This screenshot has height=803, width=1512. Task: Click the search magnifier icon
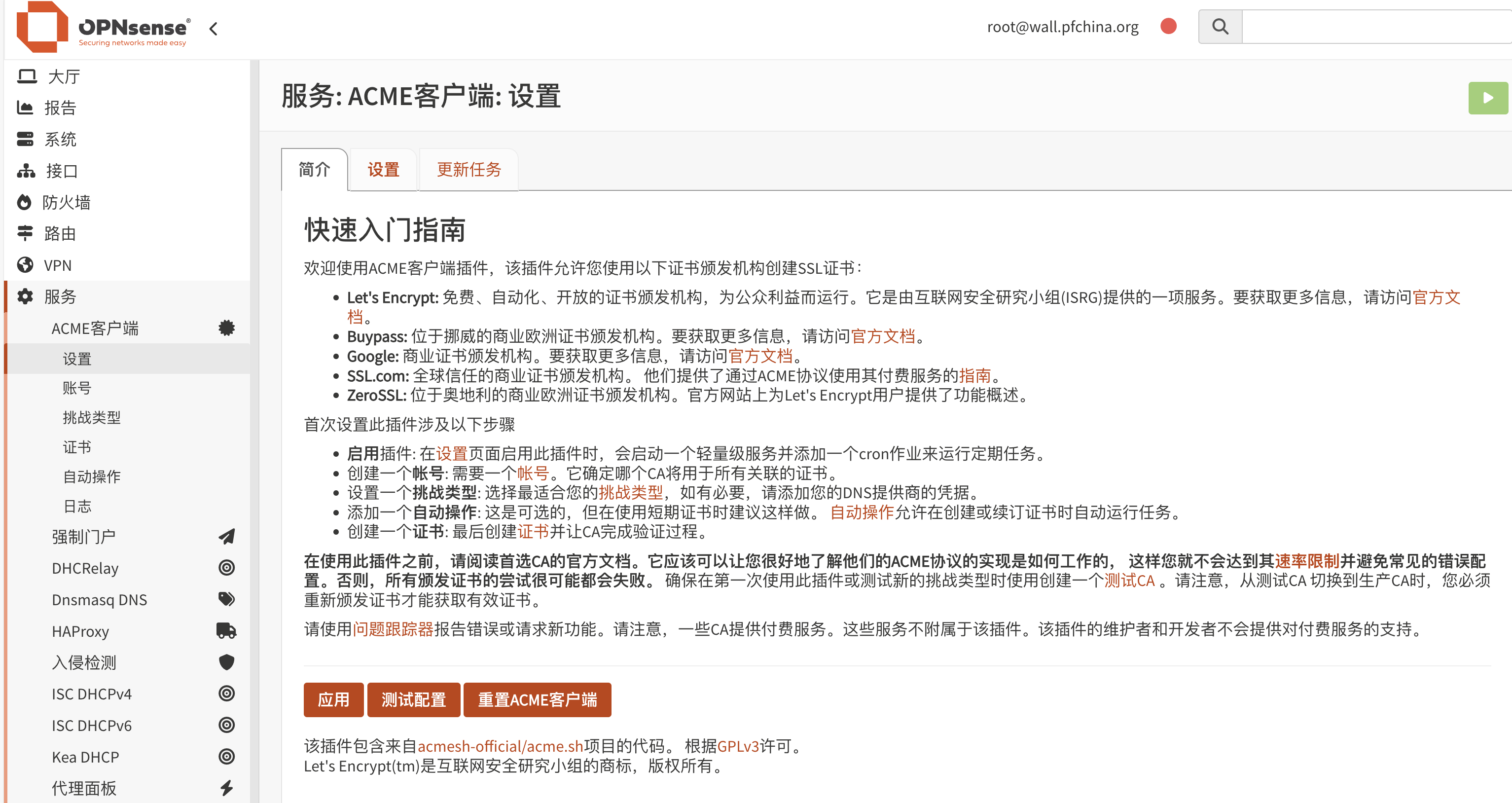[x=1220, y=27]
